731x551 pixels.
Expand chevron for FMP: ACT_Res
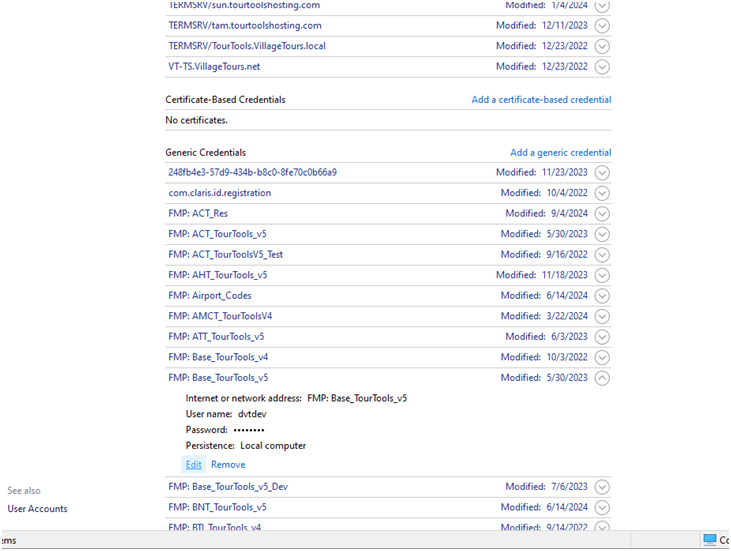(602, 214)
